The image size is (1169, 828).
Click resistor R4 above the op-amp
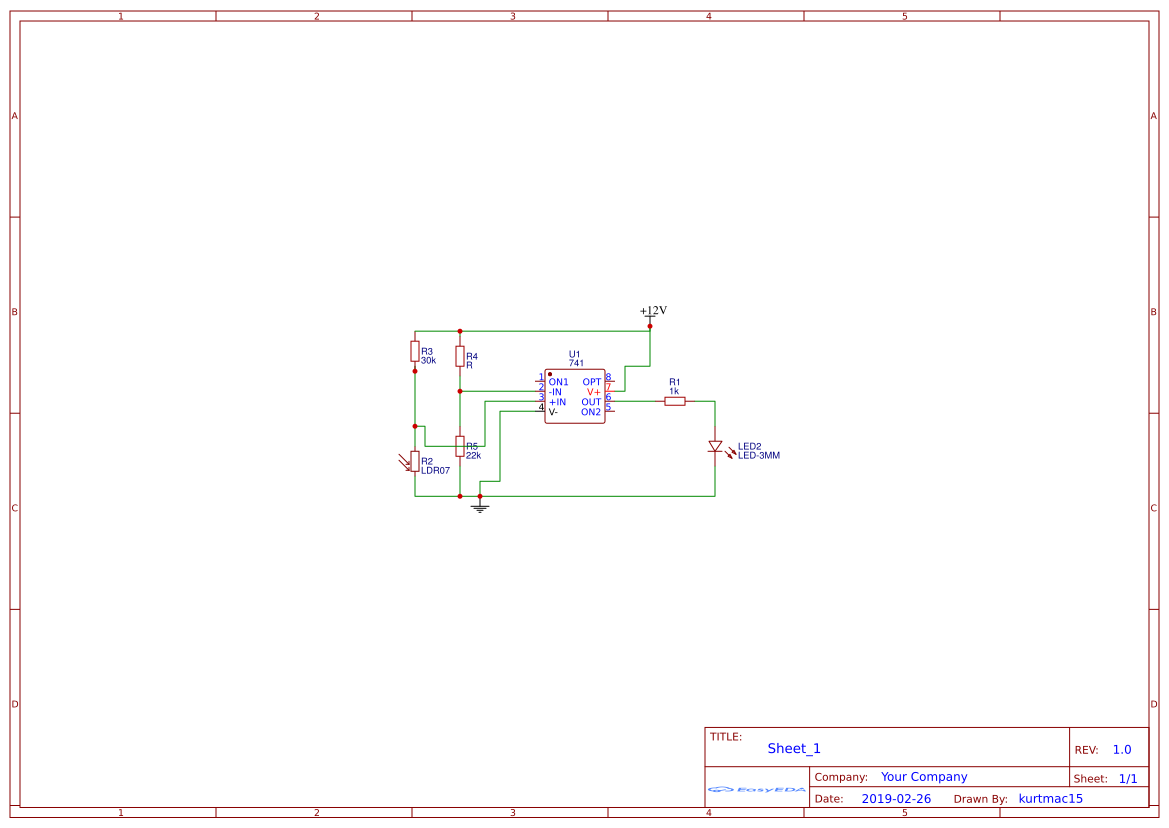(459, 355)
